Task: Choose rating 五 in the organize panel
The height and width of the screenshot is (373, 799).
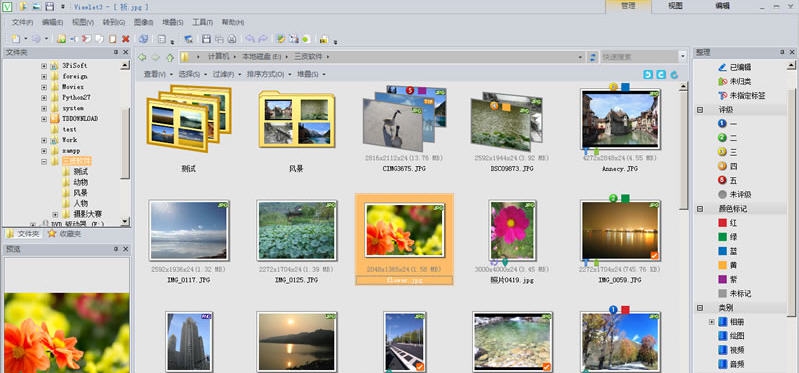Action: coord(727,180)
